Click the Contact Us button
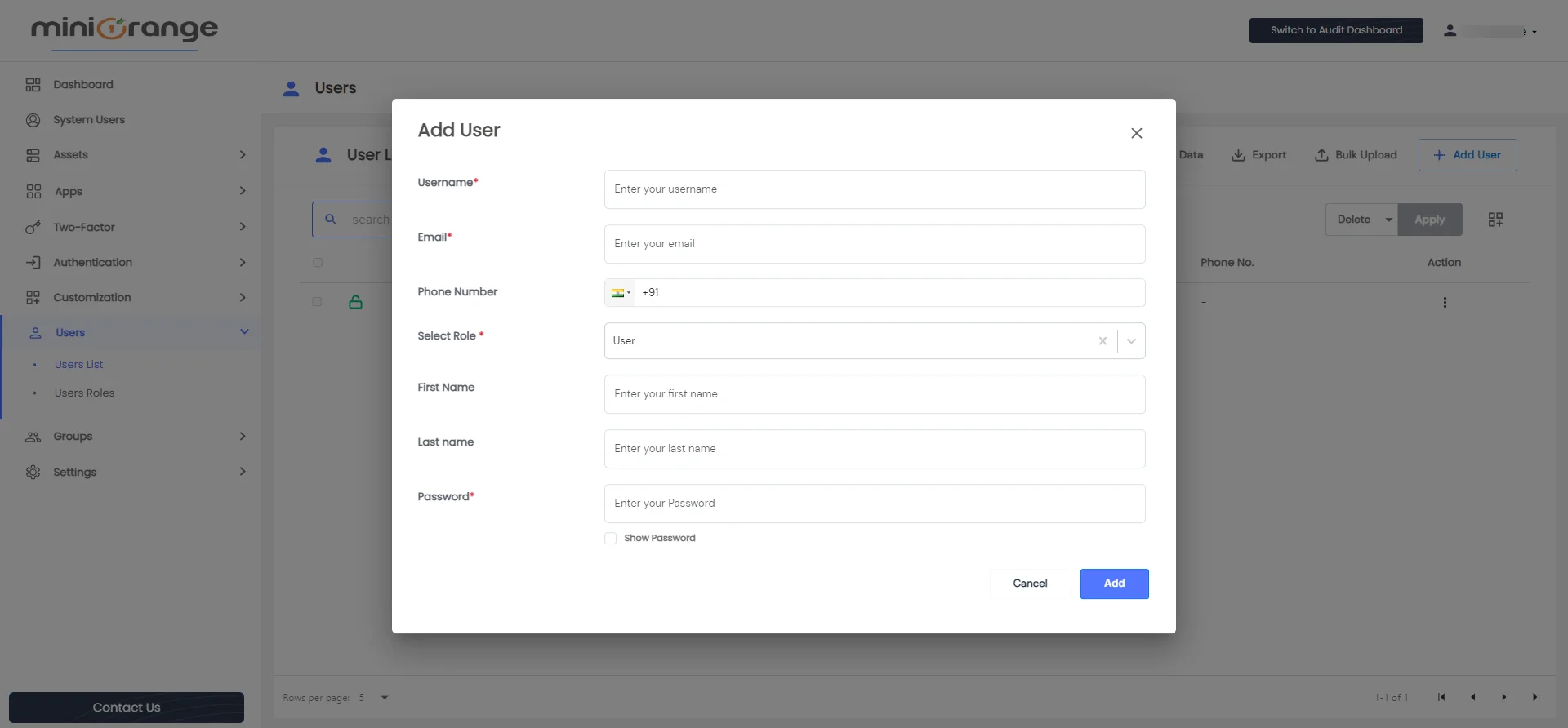This screenshot has width=1568, height=728. [127, 708]
